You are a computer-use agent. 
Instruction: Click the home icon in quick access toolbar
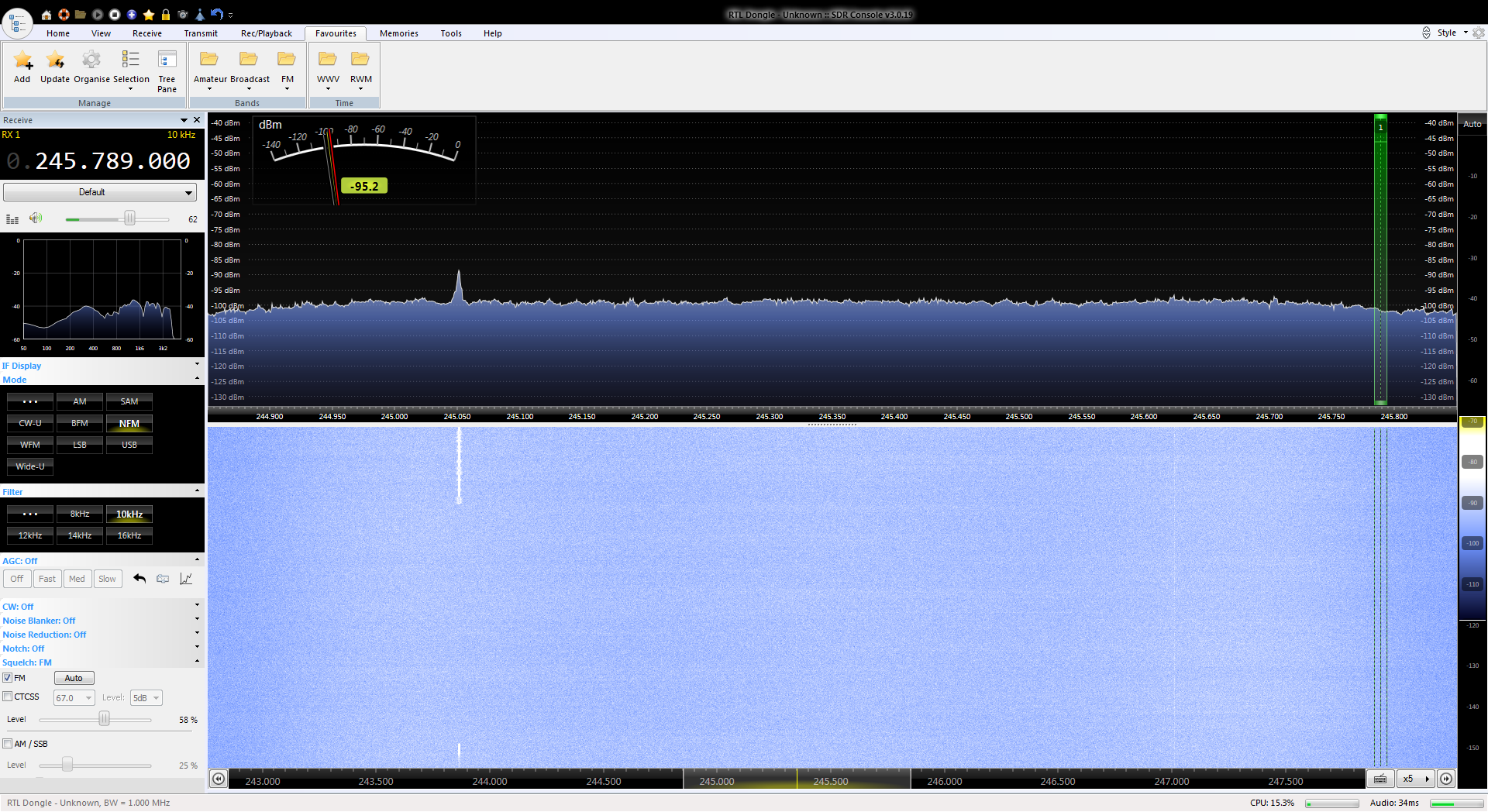[46, 15]
